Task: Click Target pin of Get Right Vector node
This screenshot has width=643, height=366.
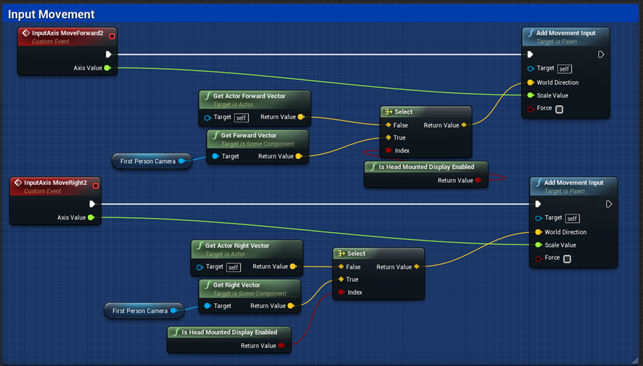Action: click(207, 306)
